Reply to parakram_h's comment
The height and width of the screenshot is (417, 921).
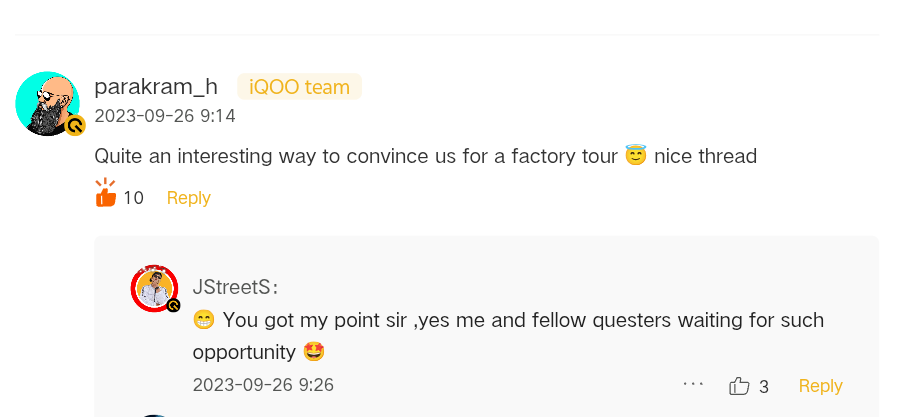(188, 198)
